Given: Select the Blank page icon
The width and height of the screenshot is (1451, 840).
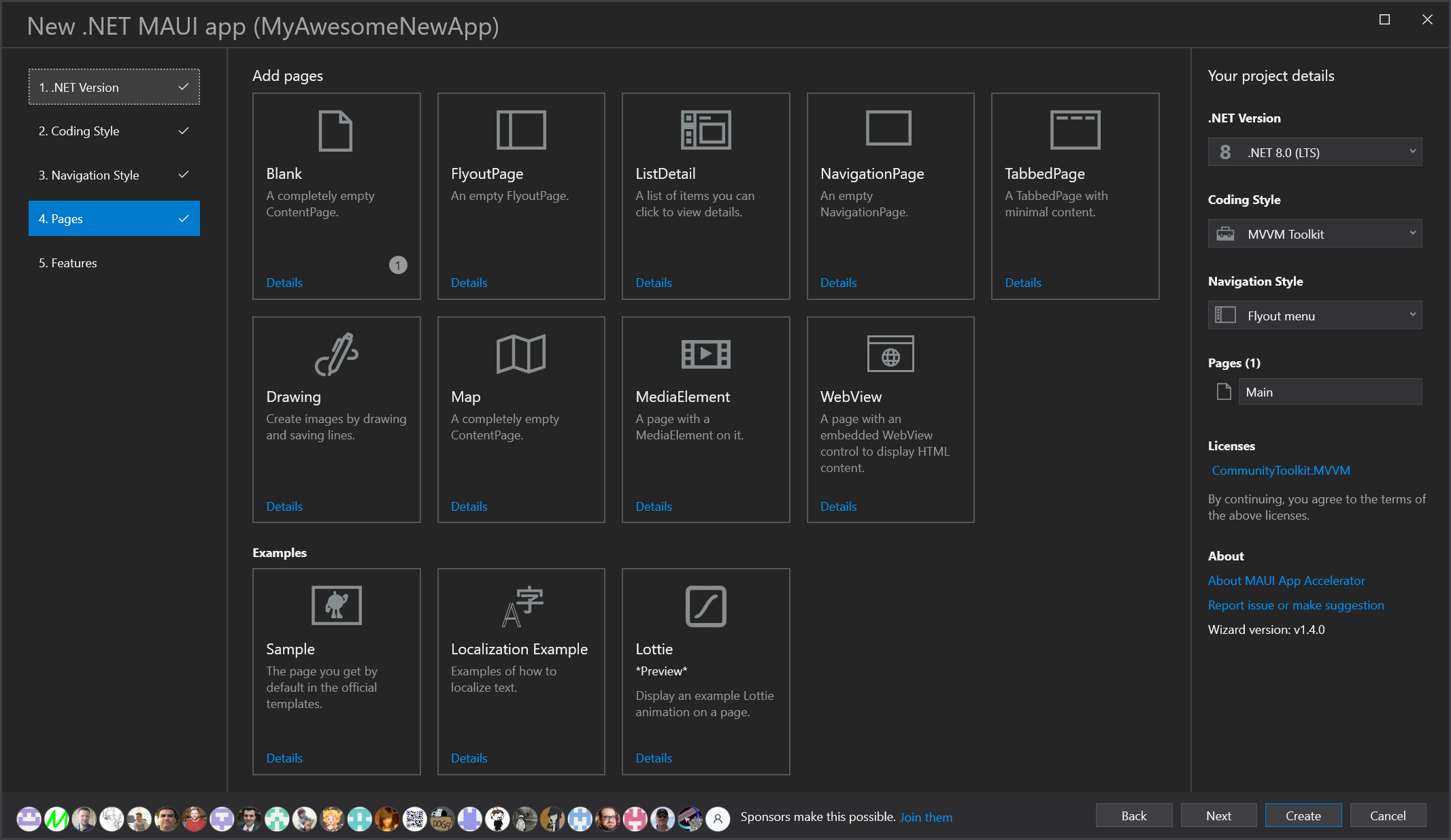Looking at the screenshot, I should (x=335, y=131).
